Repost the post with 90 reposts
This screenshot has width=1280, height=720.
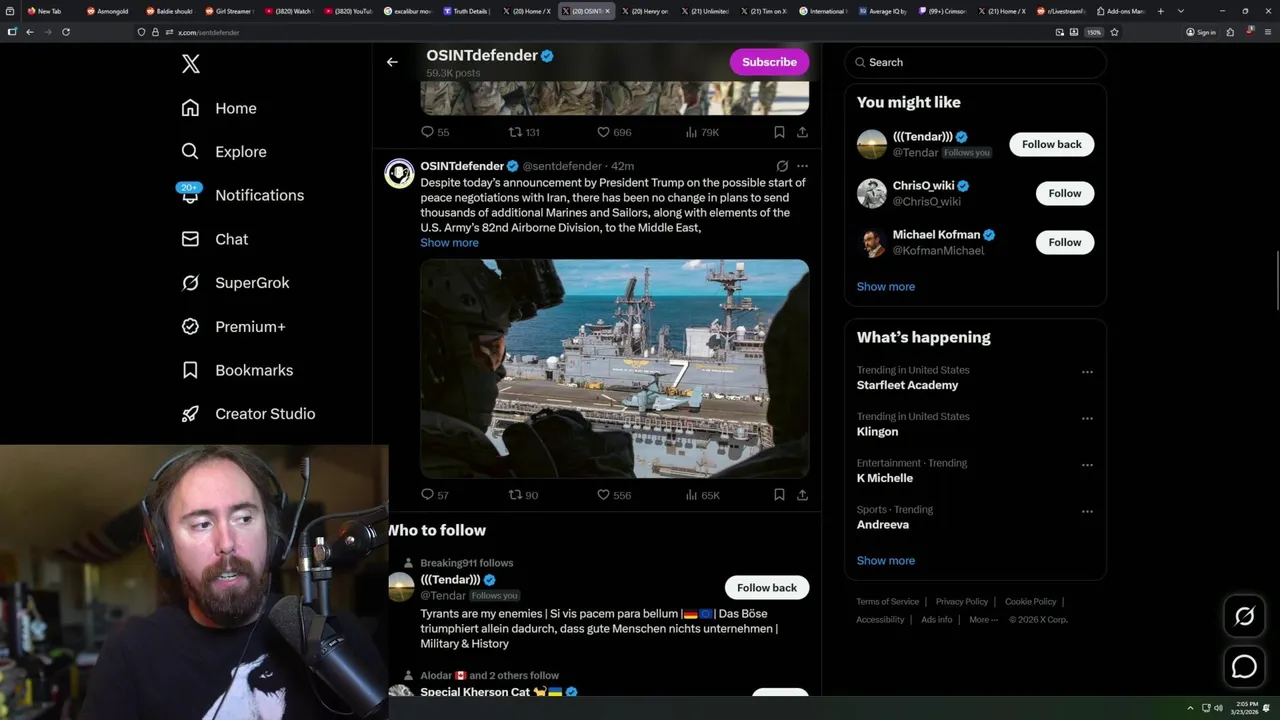524,495
